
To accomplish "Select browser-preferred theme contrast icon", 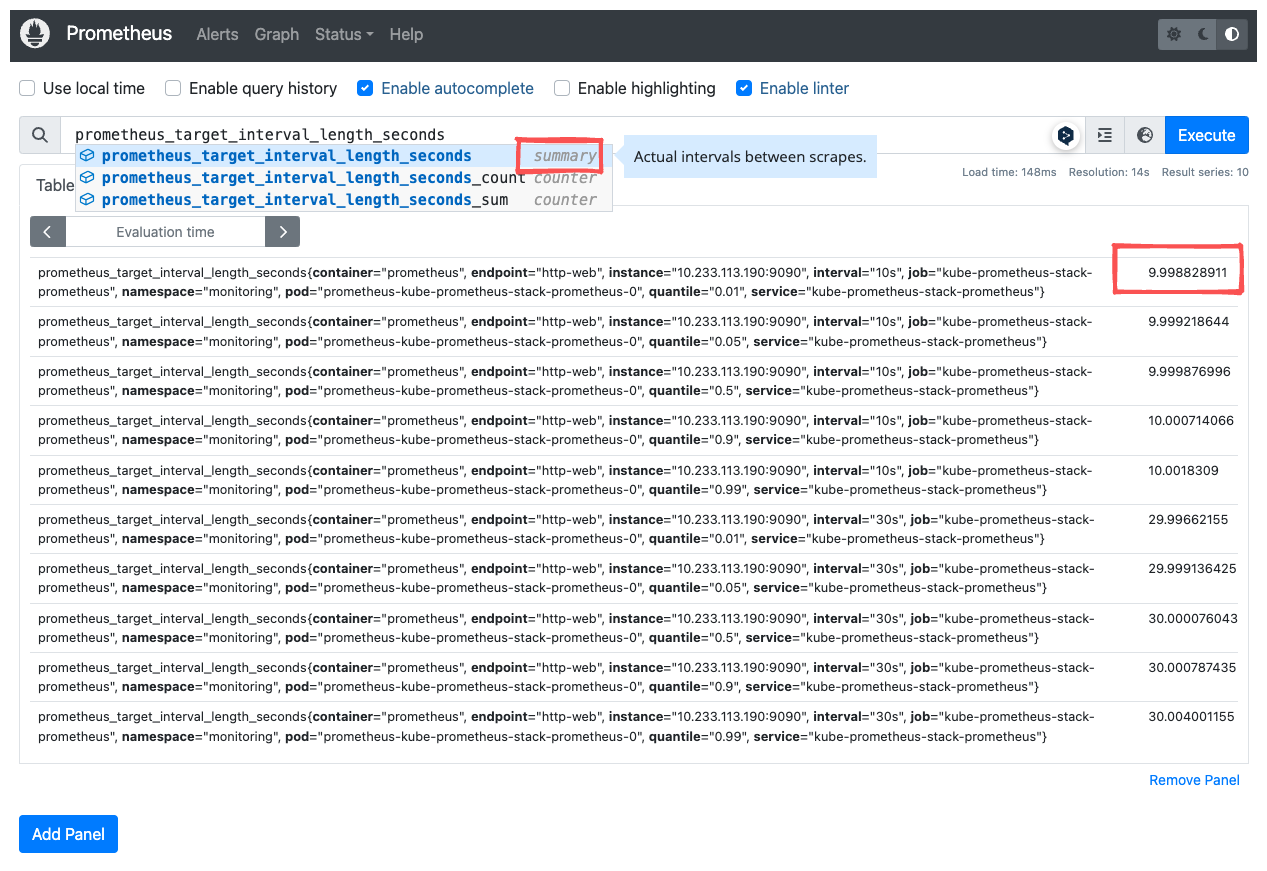I will click(x=1232, y=34).
